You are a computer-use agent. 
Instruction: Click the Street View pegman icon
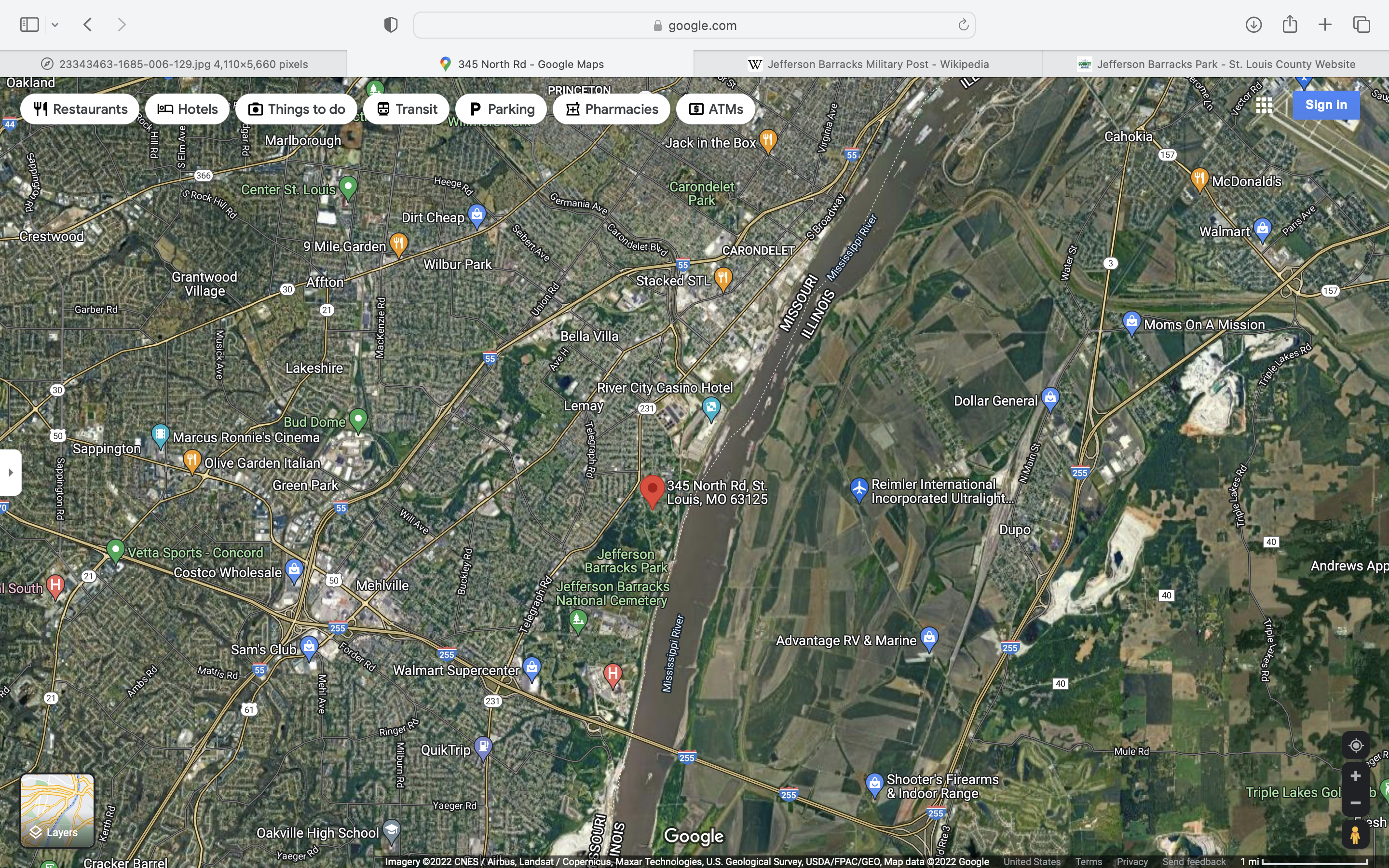1355,835
